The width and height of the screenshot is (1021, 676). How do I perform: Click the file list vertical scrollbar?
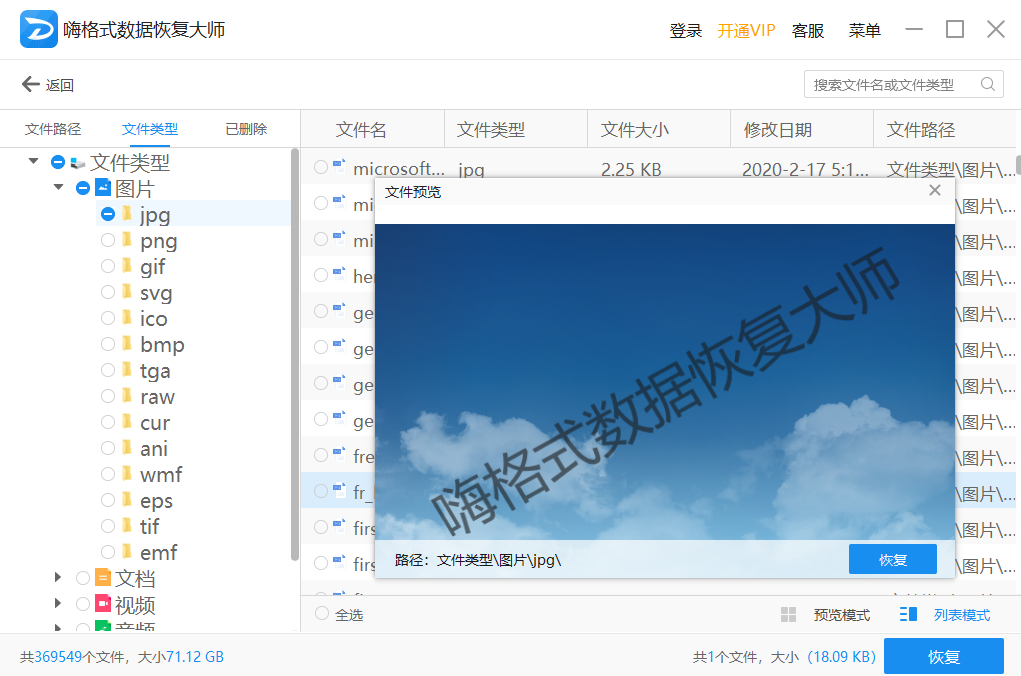pos(1017,165)
